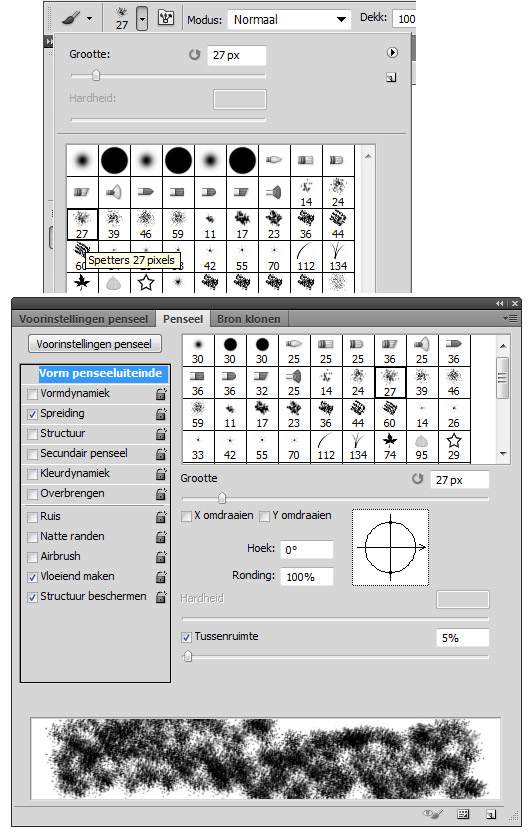Create new brush preset icon in picker

pyautogui.click(x=391, y=78)
